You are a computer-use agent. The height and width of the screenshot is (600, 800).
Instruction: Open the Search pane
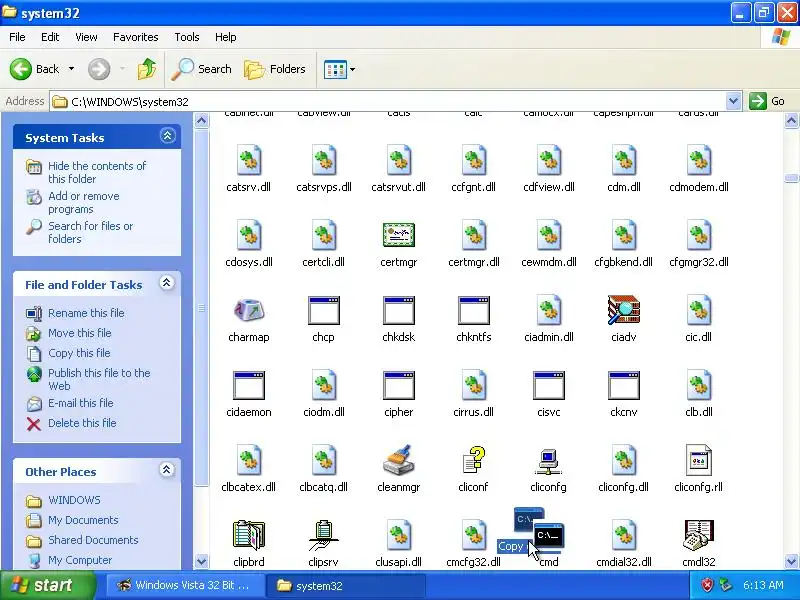202,69
